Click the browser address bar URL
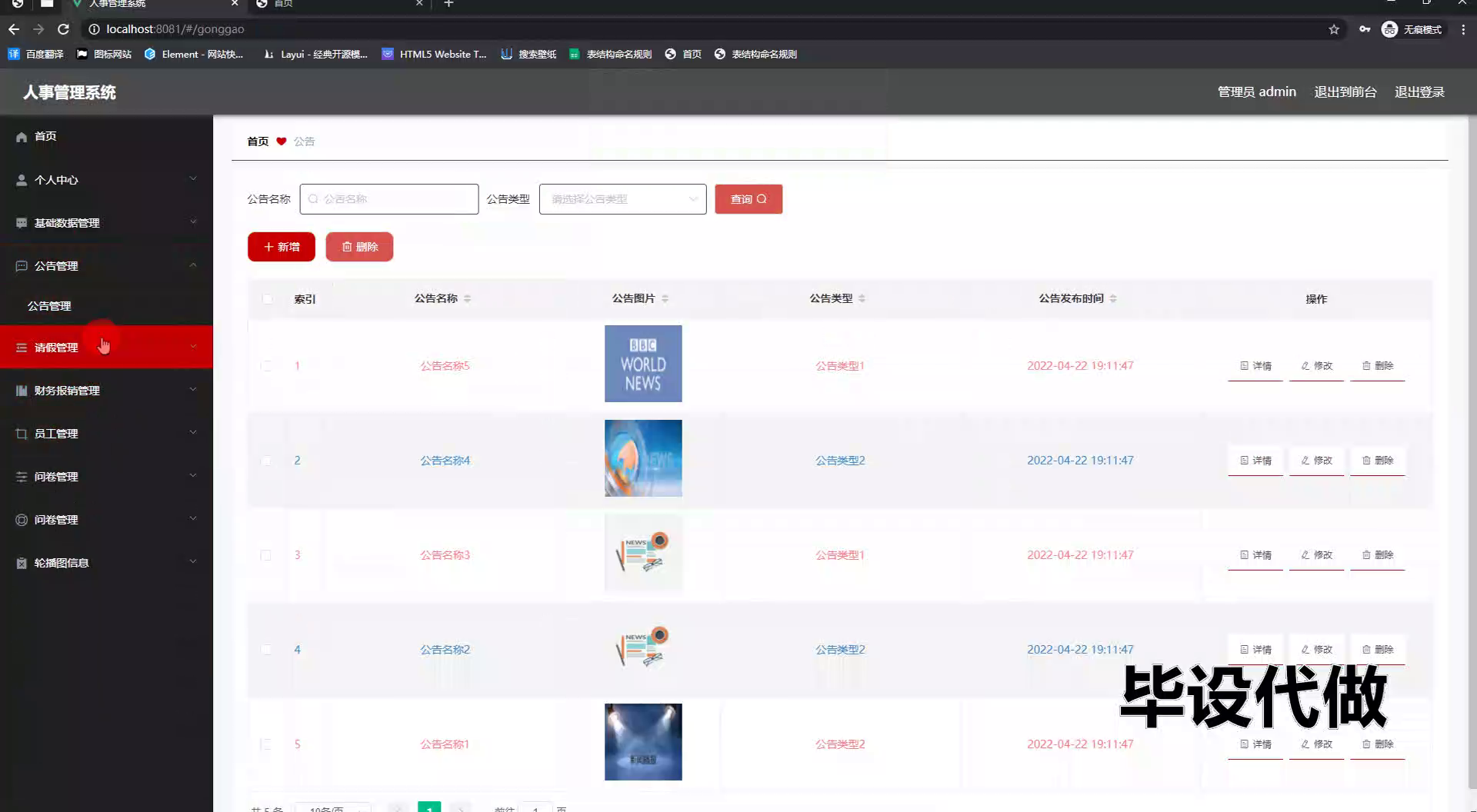The width and height of the screenshot is (1477, 812). [175, 29]
